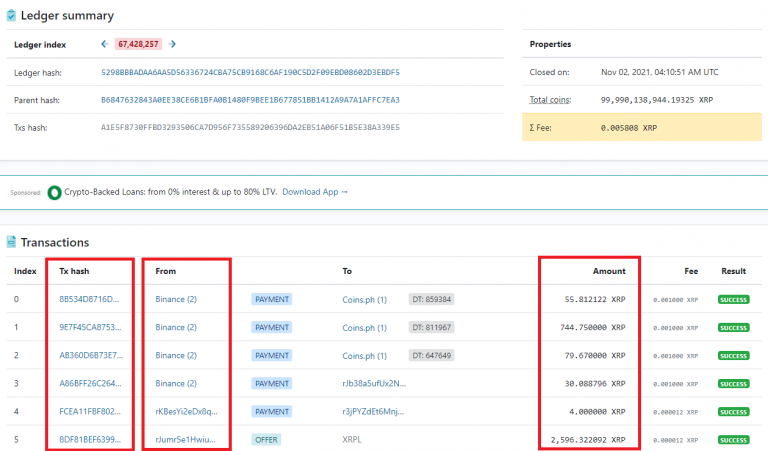Image resolution: width=768 pixels, height=451 pixels.
Task: Open recipient address rJb38a5ufUx2N
Action: click(x=374, y=383)
